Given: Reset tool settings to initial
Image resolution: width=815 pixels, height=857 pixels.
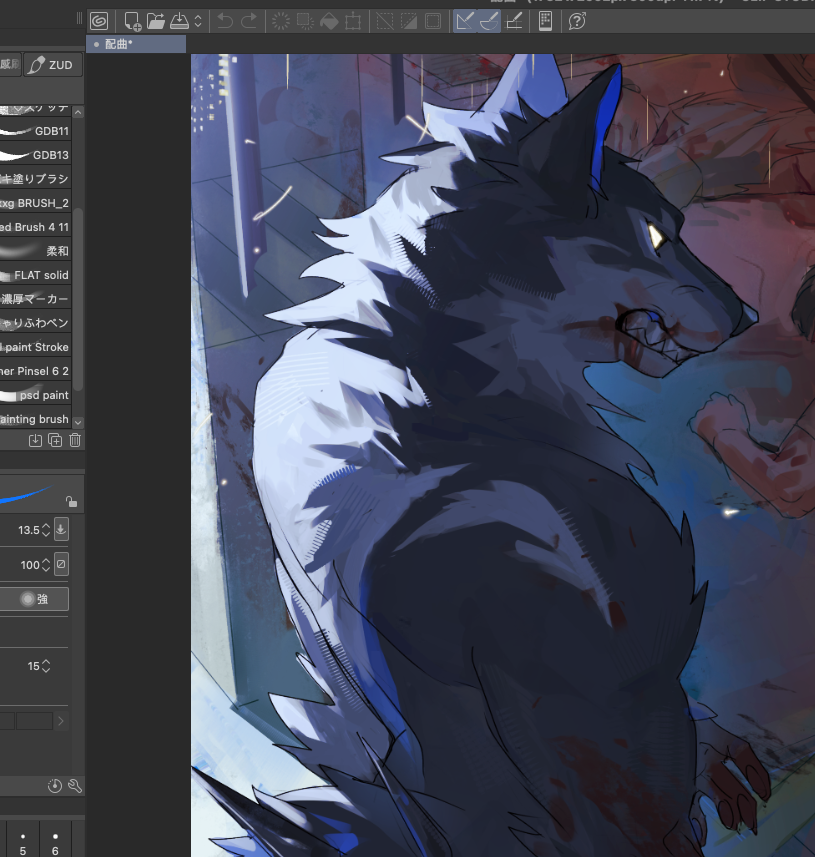Looking at the screenshot, I should pyautogui.click(x=55, y=786).
